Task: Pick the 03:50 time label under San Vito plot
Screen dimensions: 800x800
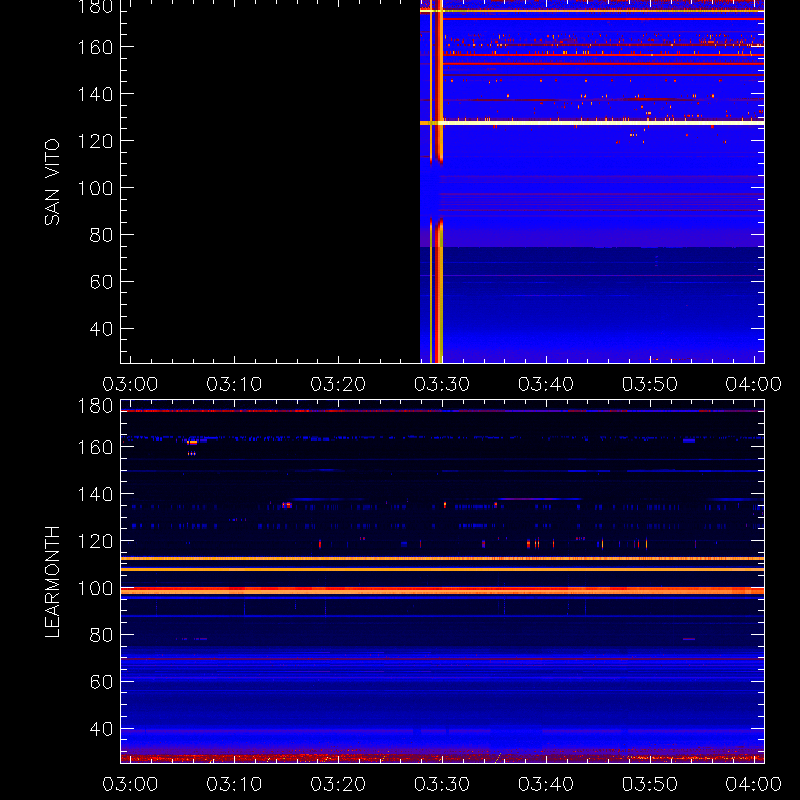Action: pyautogui.click(x=649, y=384)
